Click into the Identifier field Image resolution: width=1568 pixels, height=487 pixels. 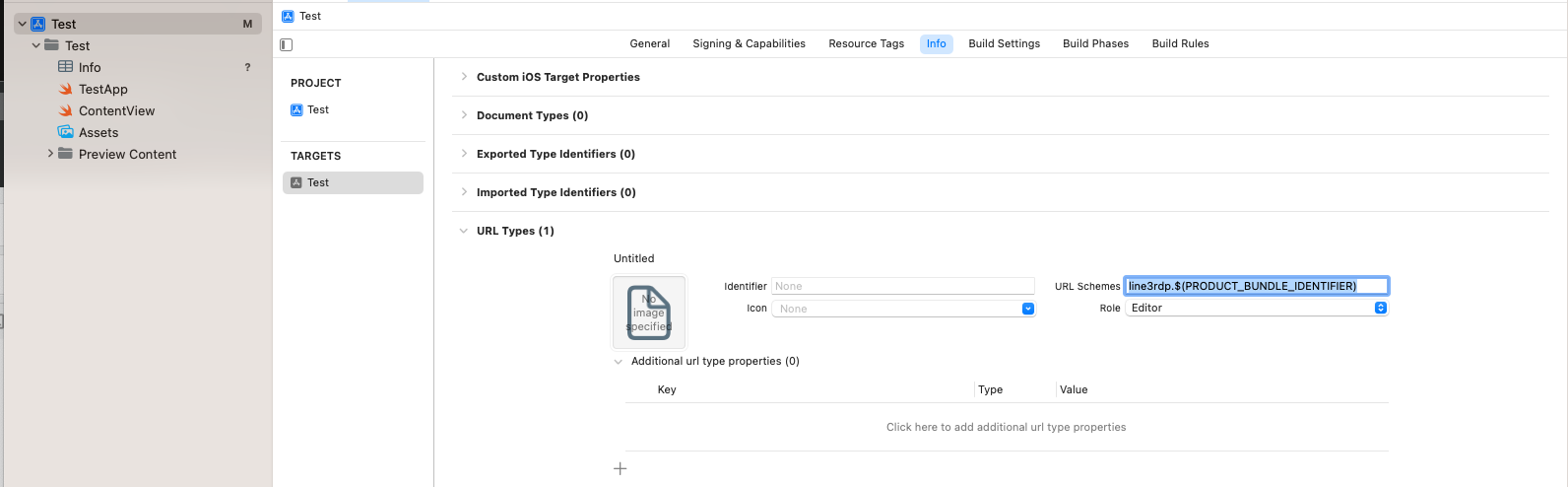[903, 286]
